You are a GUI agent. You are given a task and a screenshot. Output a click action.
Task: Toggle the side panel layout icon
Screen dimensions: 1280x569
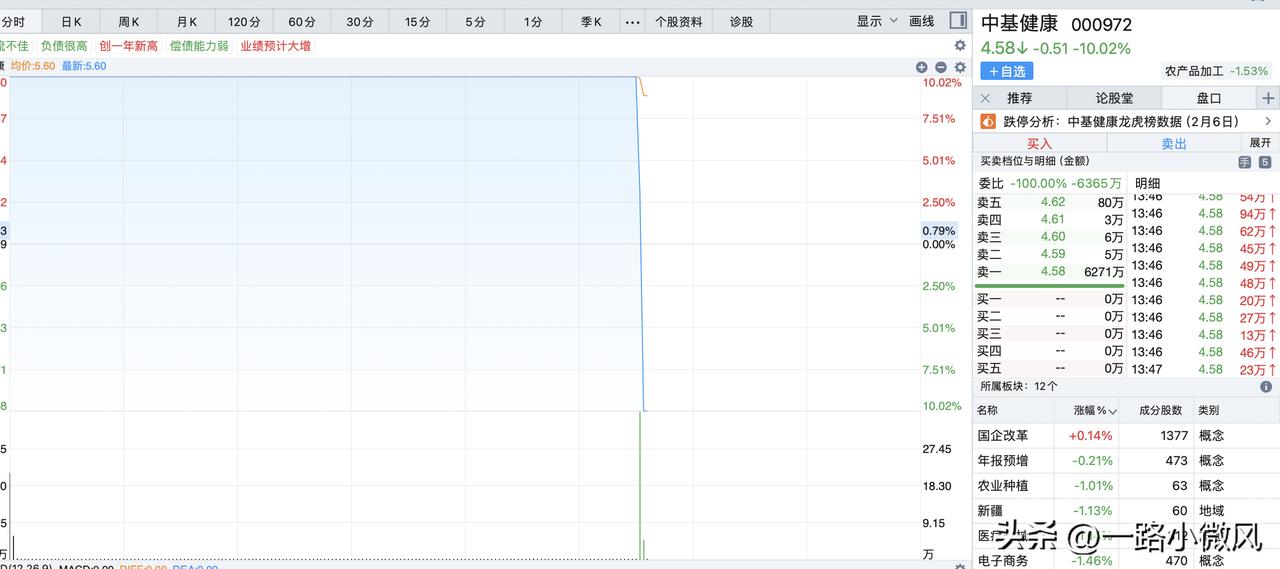coord(957,21)
